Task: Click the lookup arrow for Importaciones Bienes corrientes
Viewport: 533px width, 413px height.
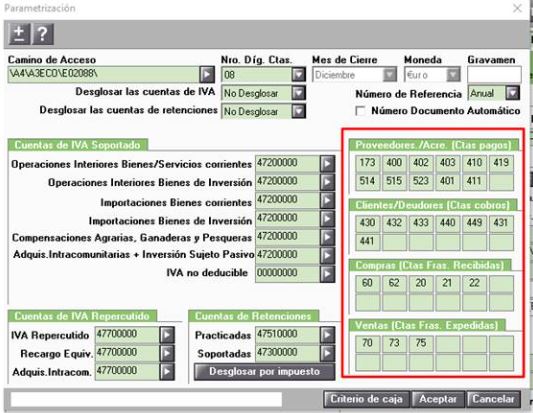Action: click(327, 201)
